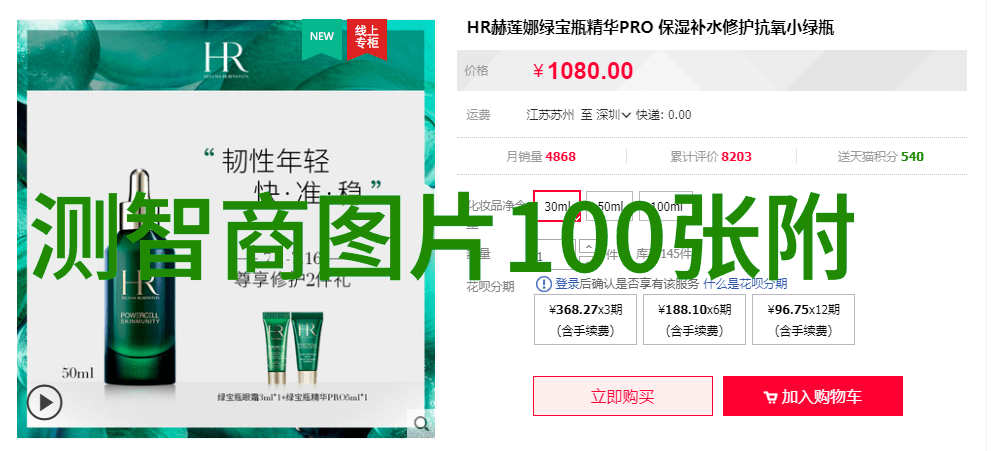Open the 什么是花呗分期 link
This screenshot has width=997, height=451.
click(x=745, y=284)
